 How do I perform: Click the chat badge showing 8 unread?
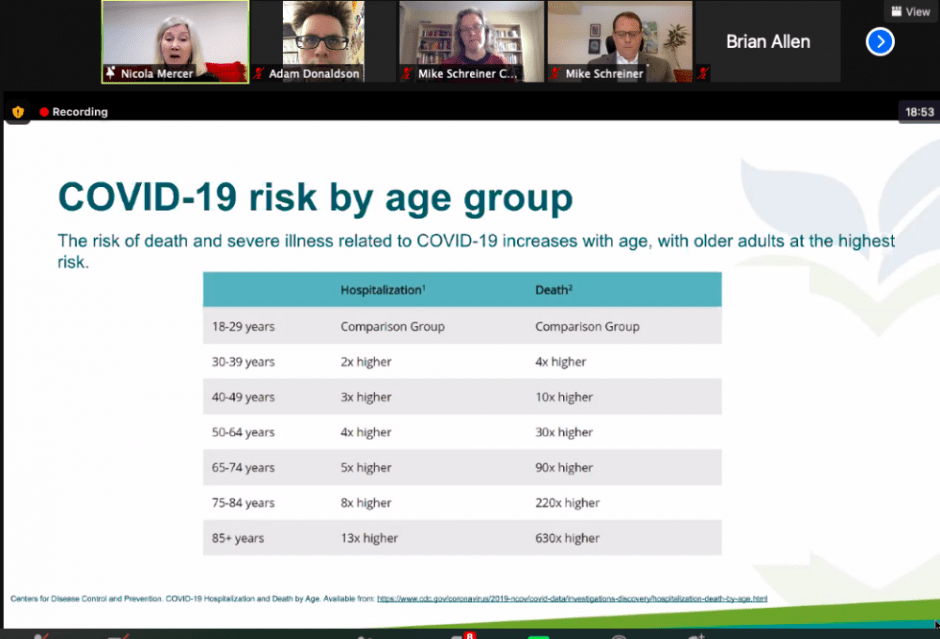click(x=469, y=635)
